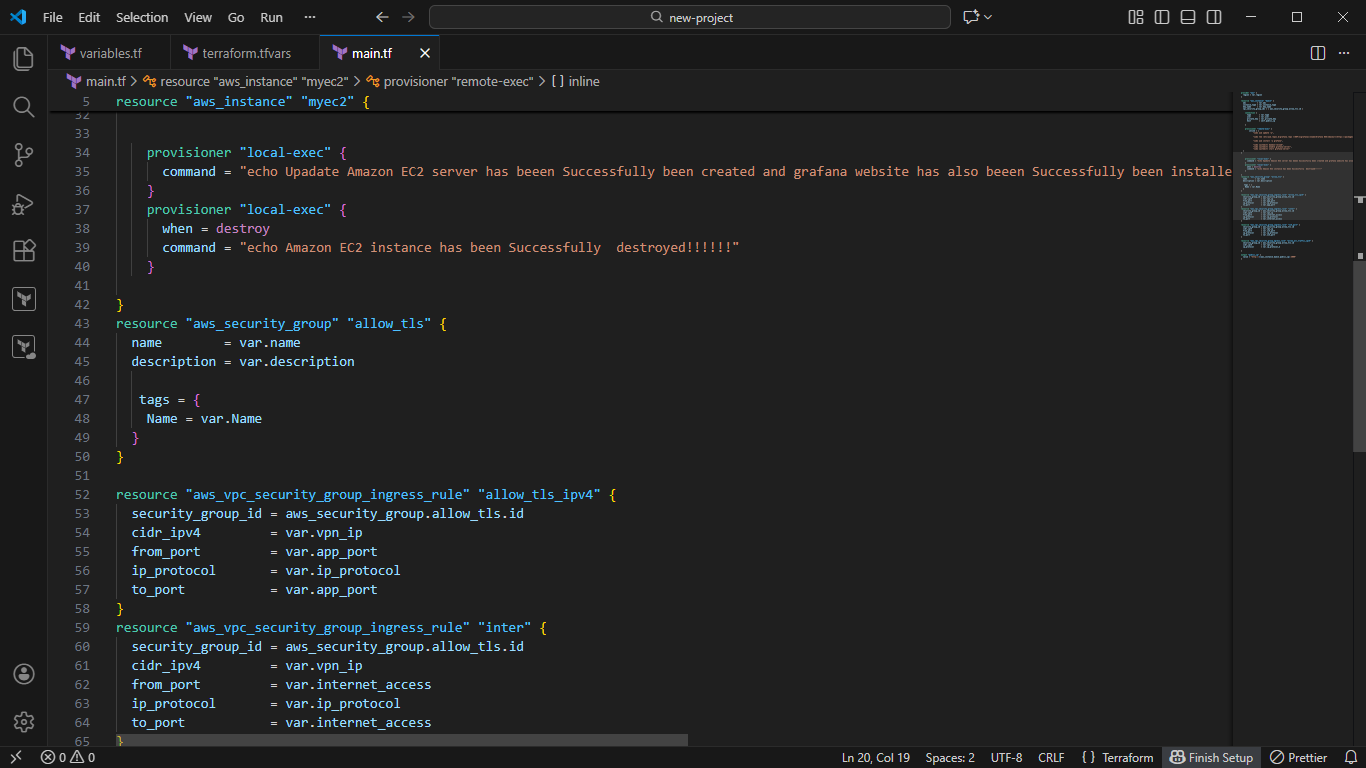Open the editor actions overflow menu

pyautogui.click(x=1345, y=52)
